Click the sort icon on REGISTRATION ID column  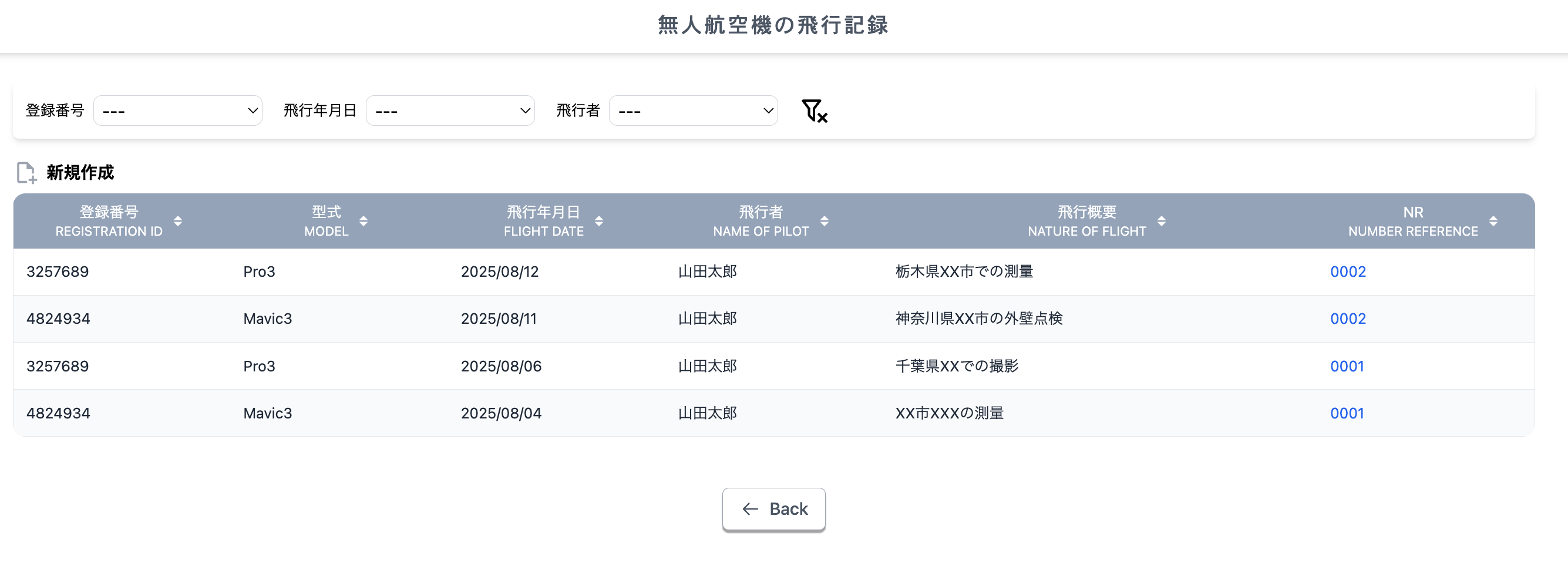click(179, 221)
